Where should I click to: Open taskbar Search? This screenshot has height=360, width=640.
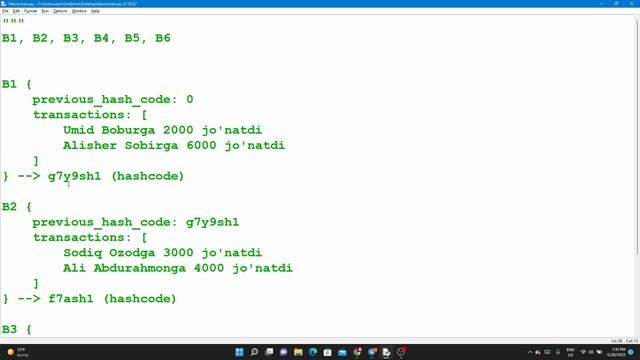[x=254, y=352]
